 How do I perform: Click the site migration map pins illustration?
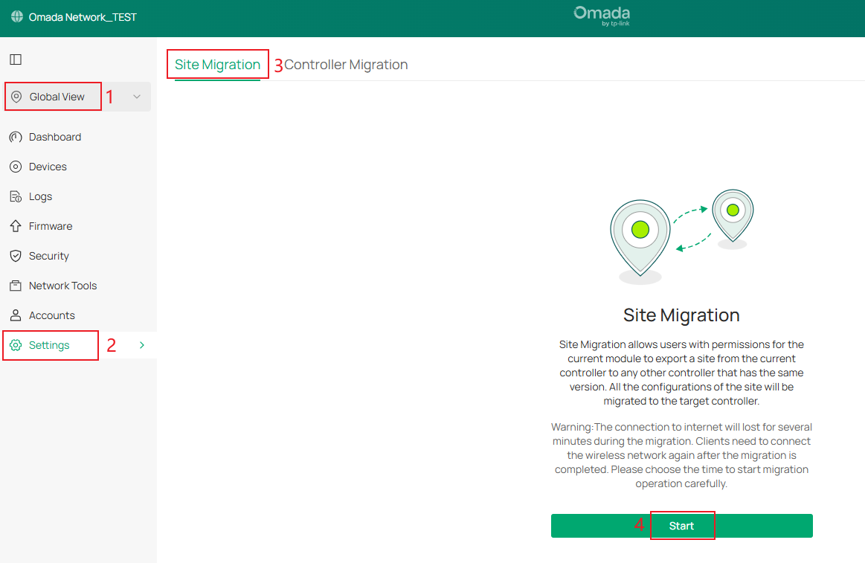click(682, 237)
